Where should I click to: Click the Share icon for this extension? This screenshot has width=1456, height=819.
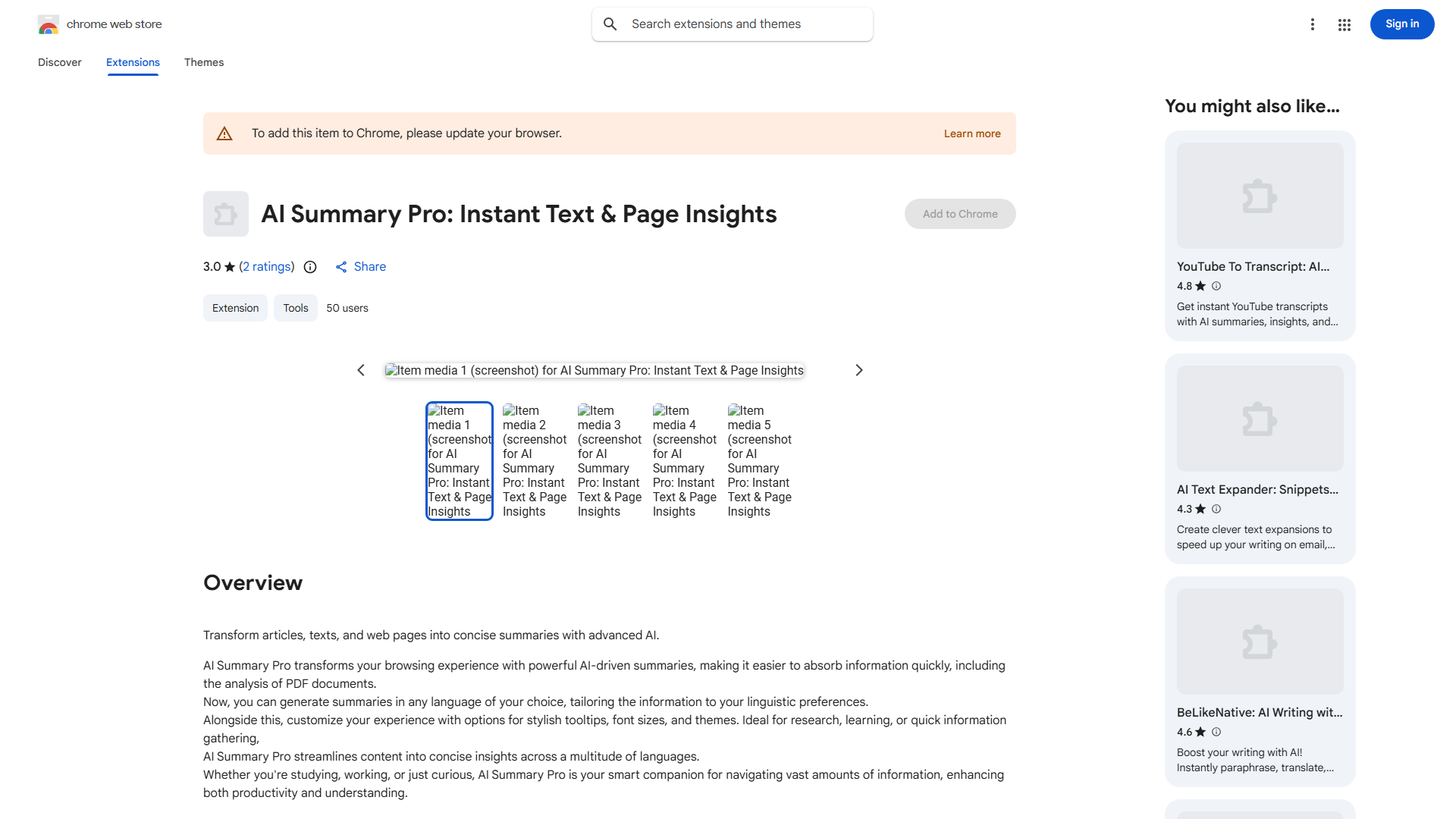341,267
